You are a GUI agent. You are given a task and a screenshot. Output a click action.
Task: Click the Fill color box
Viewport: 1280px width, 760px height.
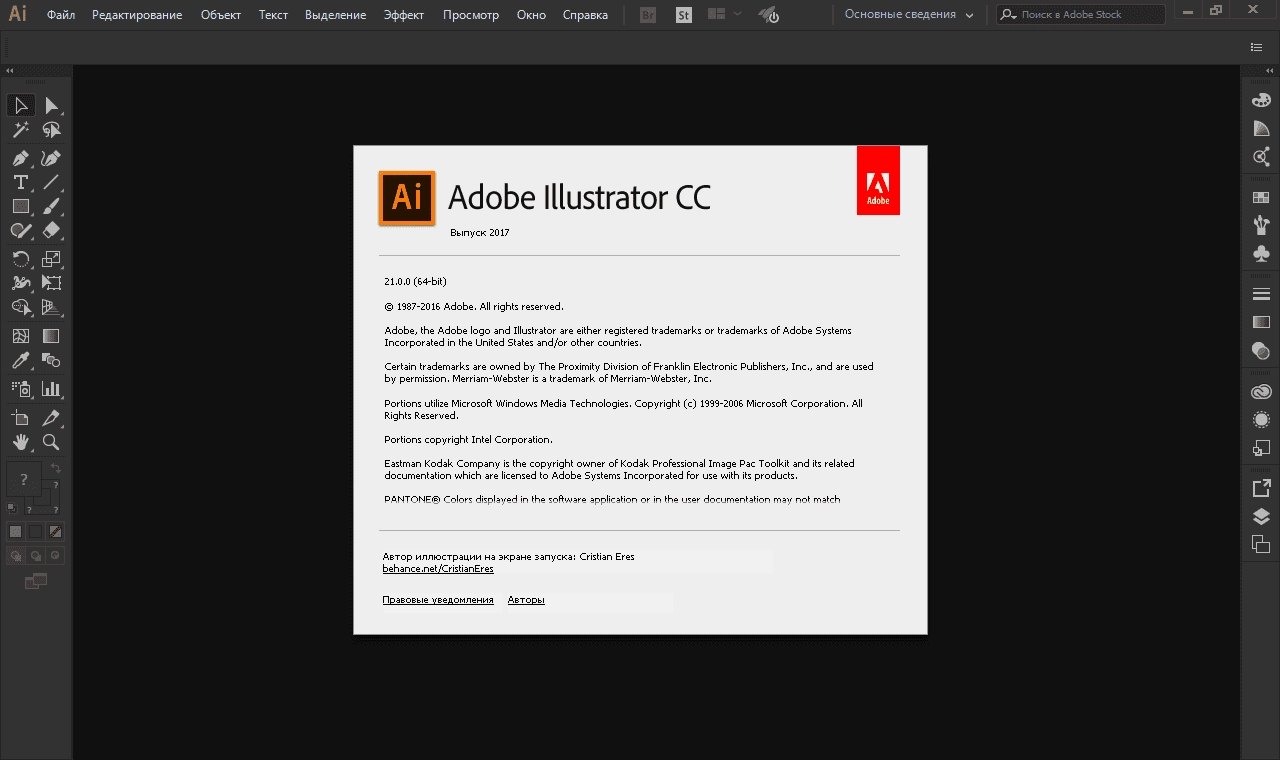[x=24, y=479]
